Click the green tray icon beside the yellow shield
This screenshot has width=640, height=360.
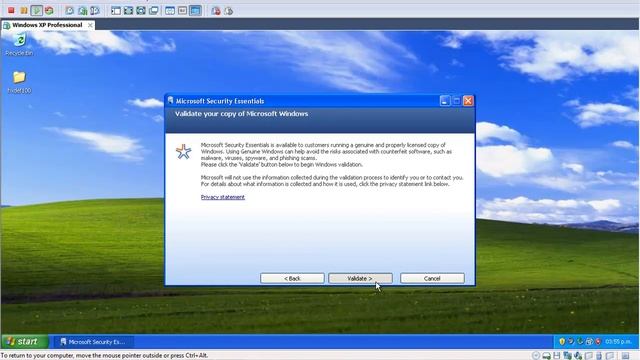580,341
